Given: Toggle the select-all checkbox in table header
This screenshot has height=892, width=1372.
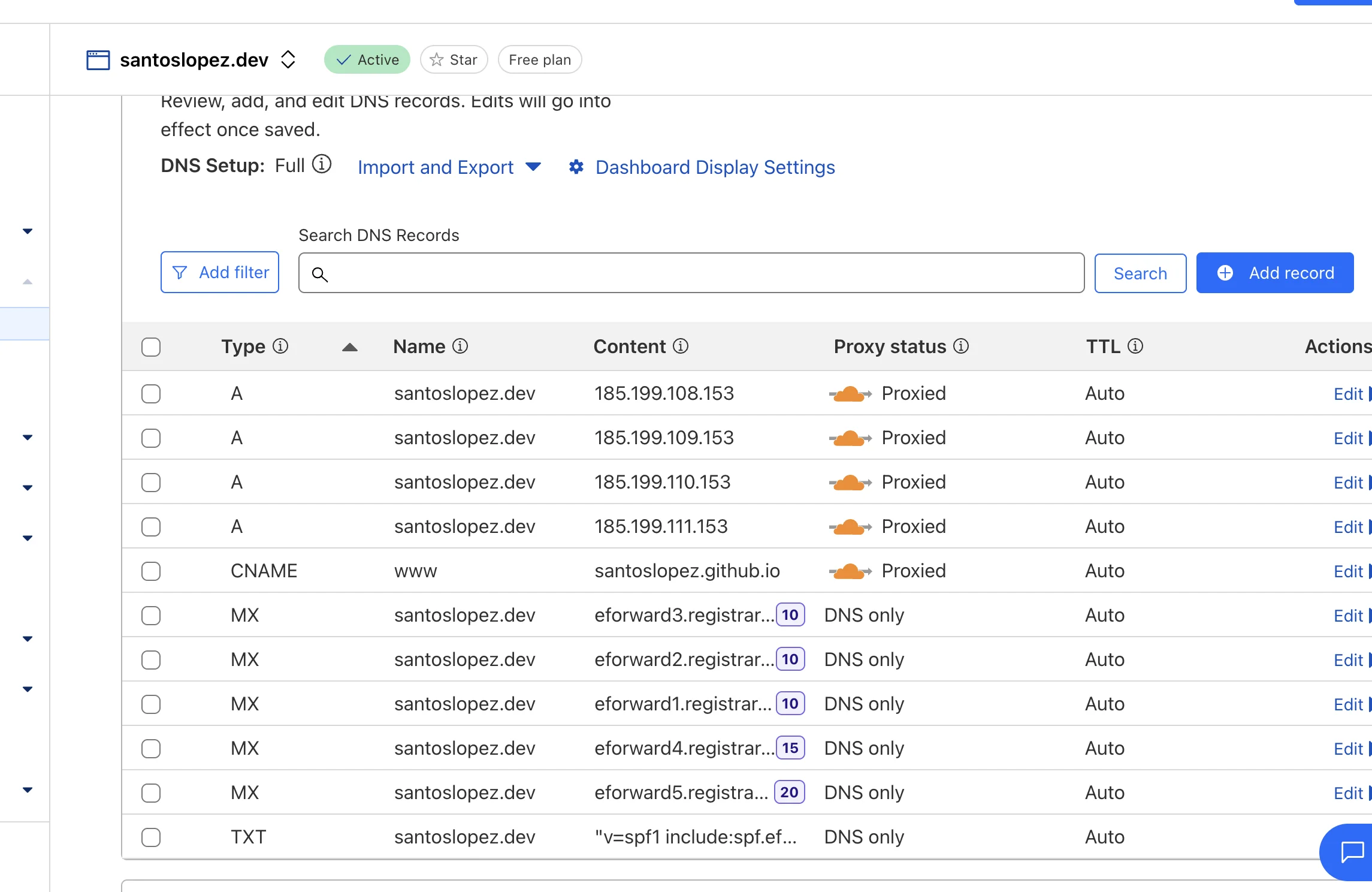Looking at the screenshot, I should (x=151, y=346).
